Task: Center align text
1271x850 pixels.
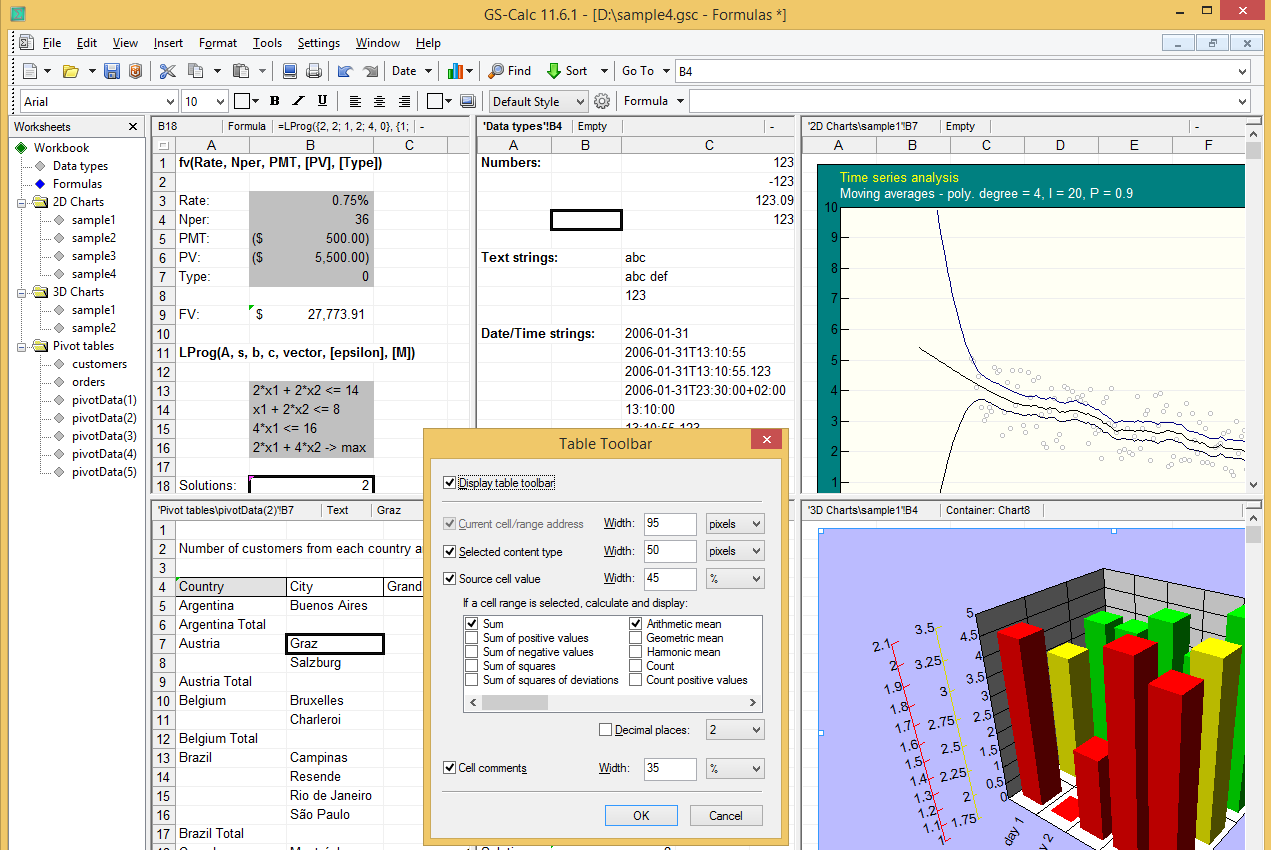Action: (x=380, y=101)
